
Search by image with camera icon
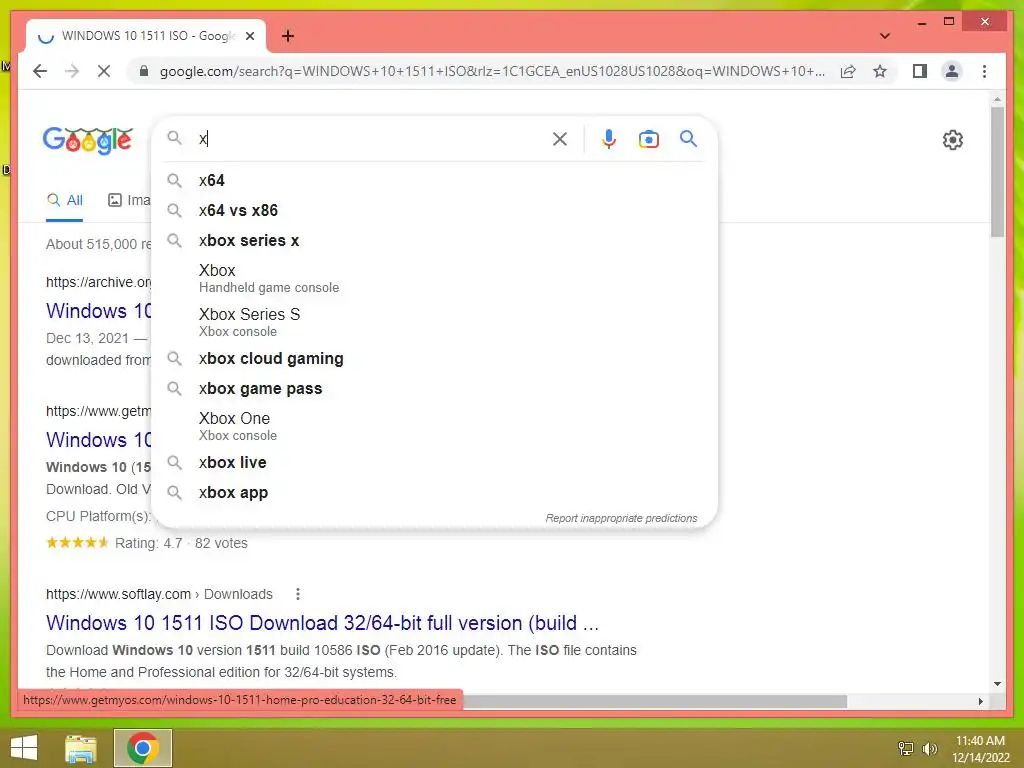(x=648, y=138)
